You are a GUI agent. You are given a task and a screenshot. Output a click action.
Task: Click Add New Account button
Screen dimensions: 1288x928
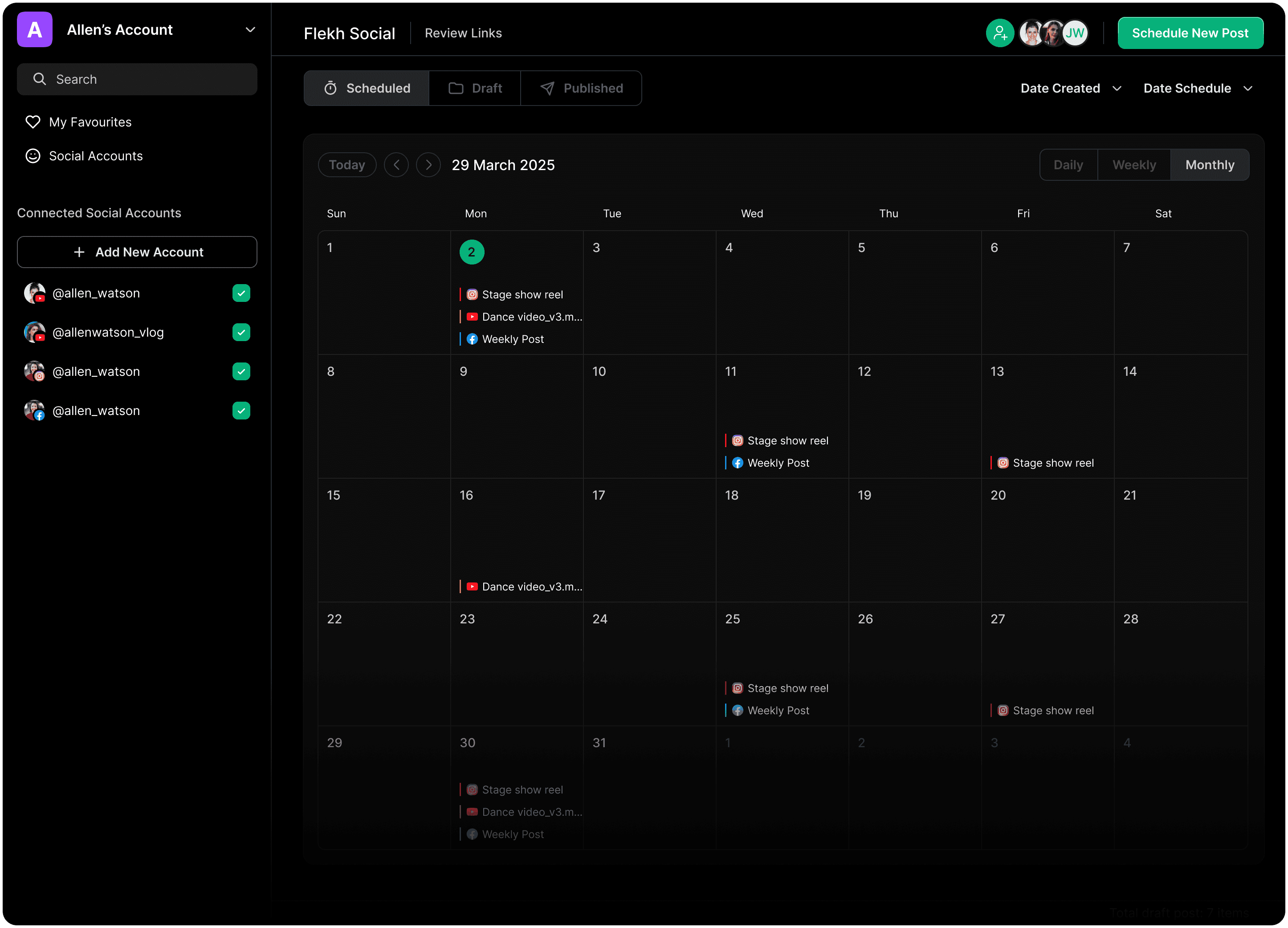[x=137, y=252]
